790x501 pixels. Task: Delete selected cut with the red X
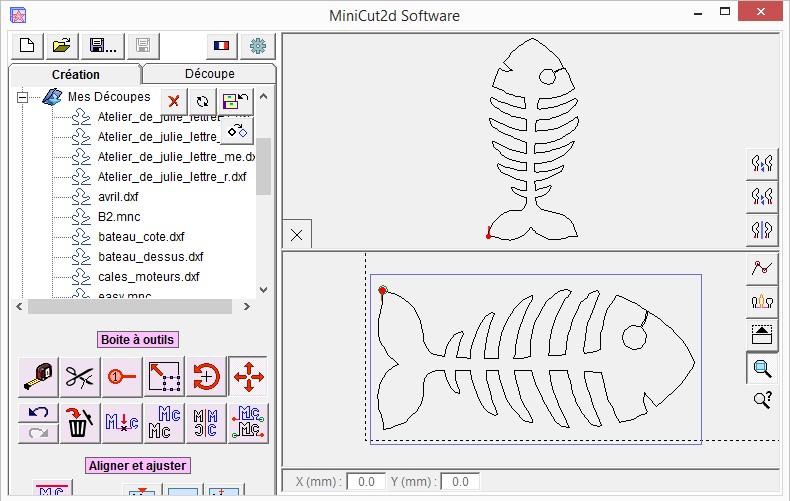pyautogui.click(x=174, y=101)
